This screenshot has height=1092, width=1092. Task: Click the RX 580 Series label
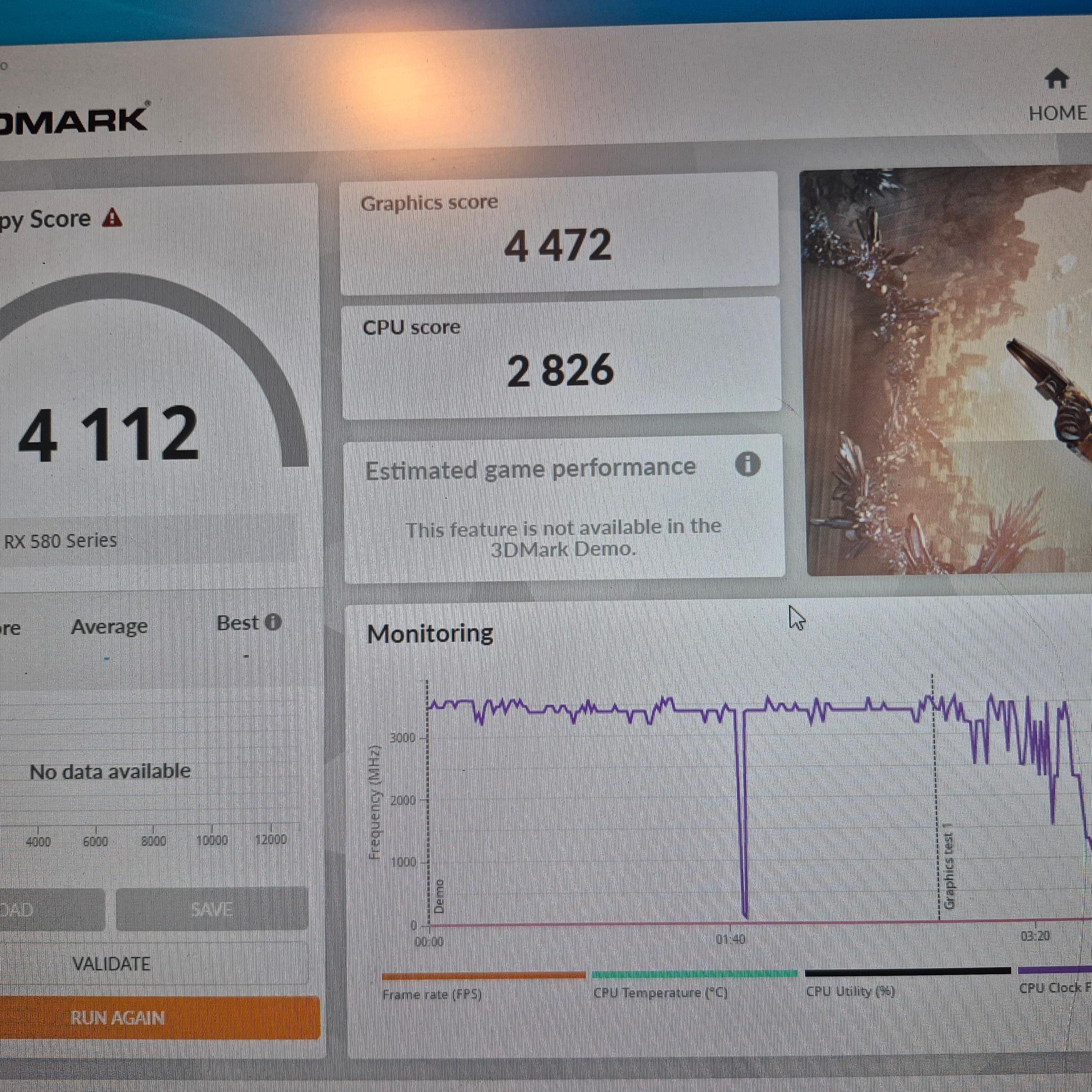(60, 541)
